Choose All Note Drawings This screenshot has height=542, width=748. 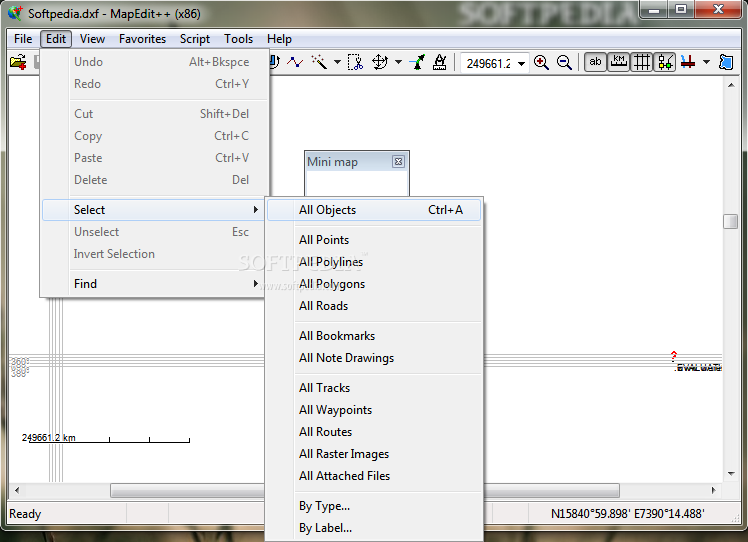point(374,358)
